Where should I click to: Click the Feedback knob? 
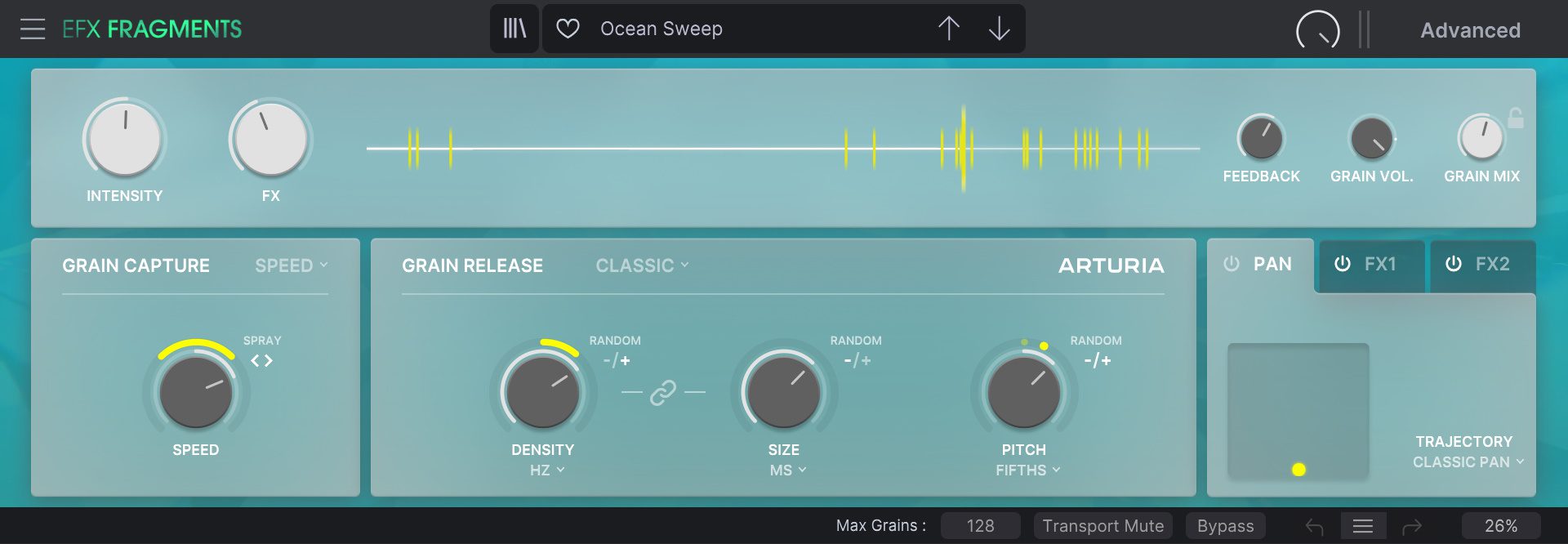[1261, 138]
